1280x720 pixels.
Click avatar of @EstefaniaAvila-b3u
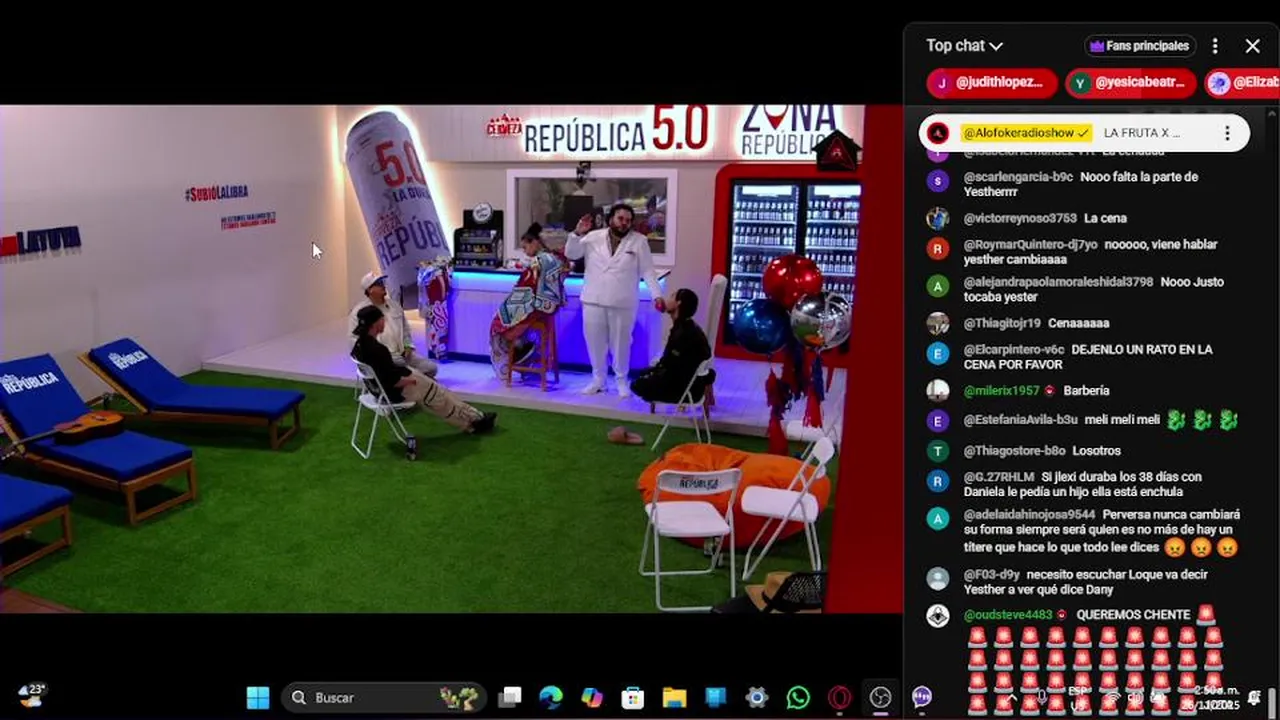tap(937, 421)
